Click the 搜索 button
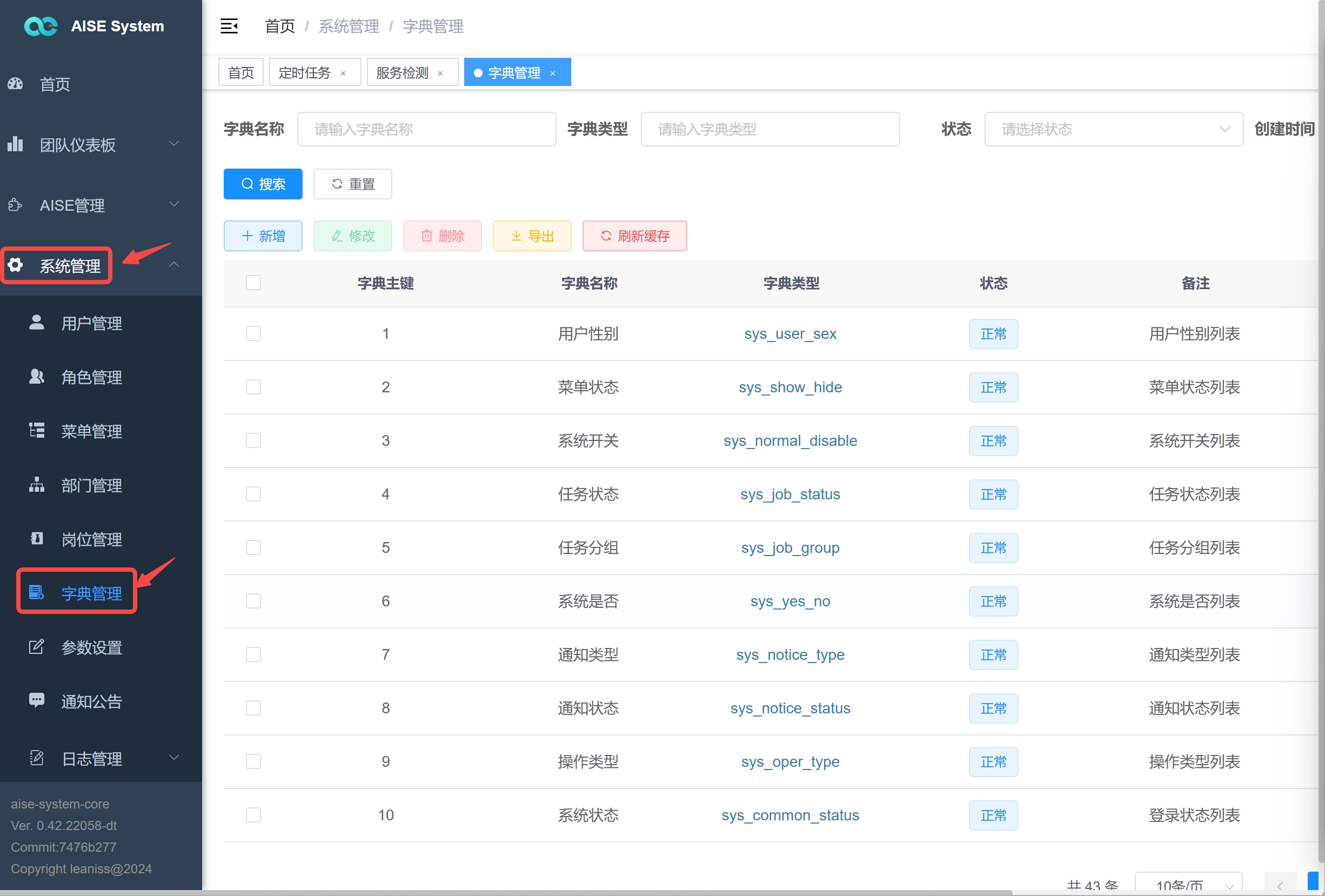The image size is (1325, 896). pyautogui.click(x=263, y=184)
